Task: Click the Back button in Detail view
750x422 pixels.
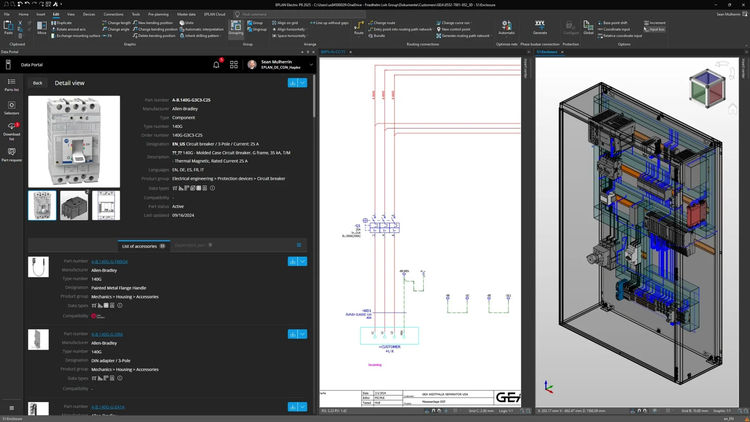Action: [x=38, y=83]
